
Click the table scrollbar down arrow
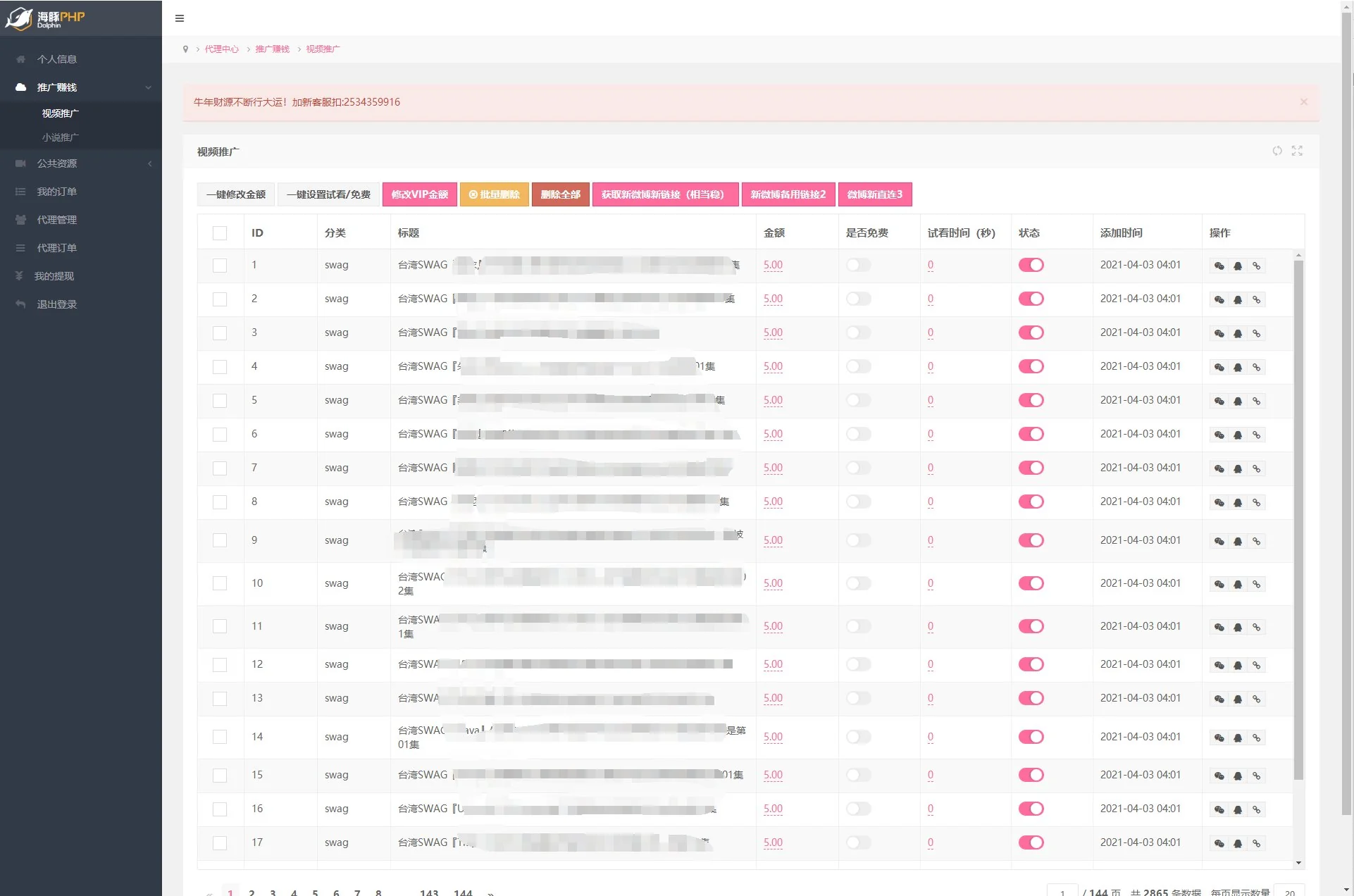tap(1298, 863)
